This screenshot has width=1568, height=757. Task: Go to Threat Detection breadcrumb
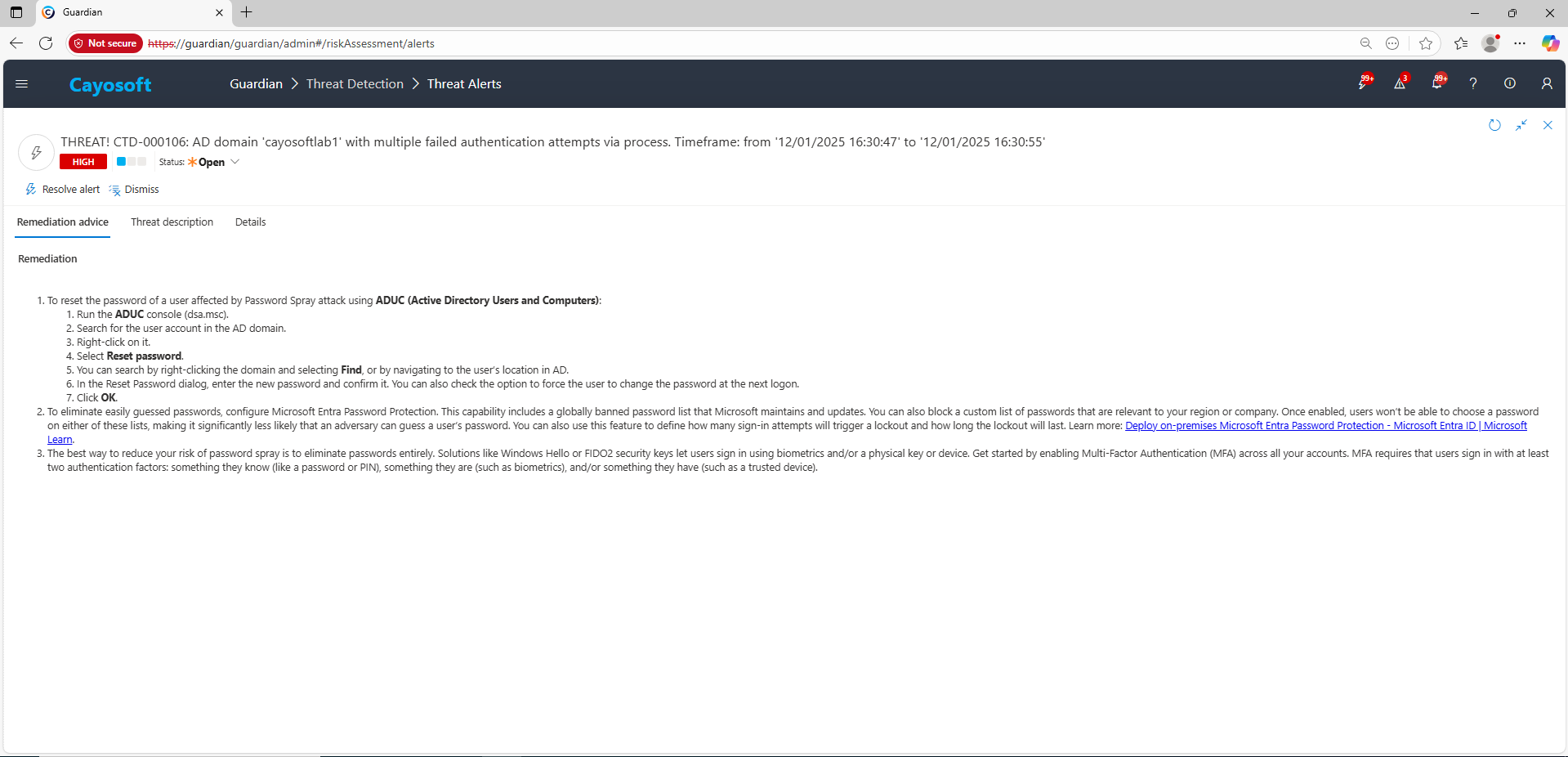coord(355,84)
